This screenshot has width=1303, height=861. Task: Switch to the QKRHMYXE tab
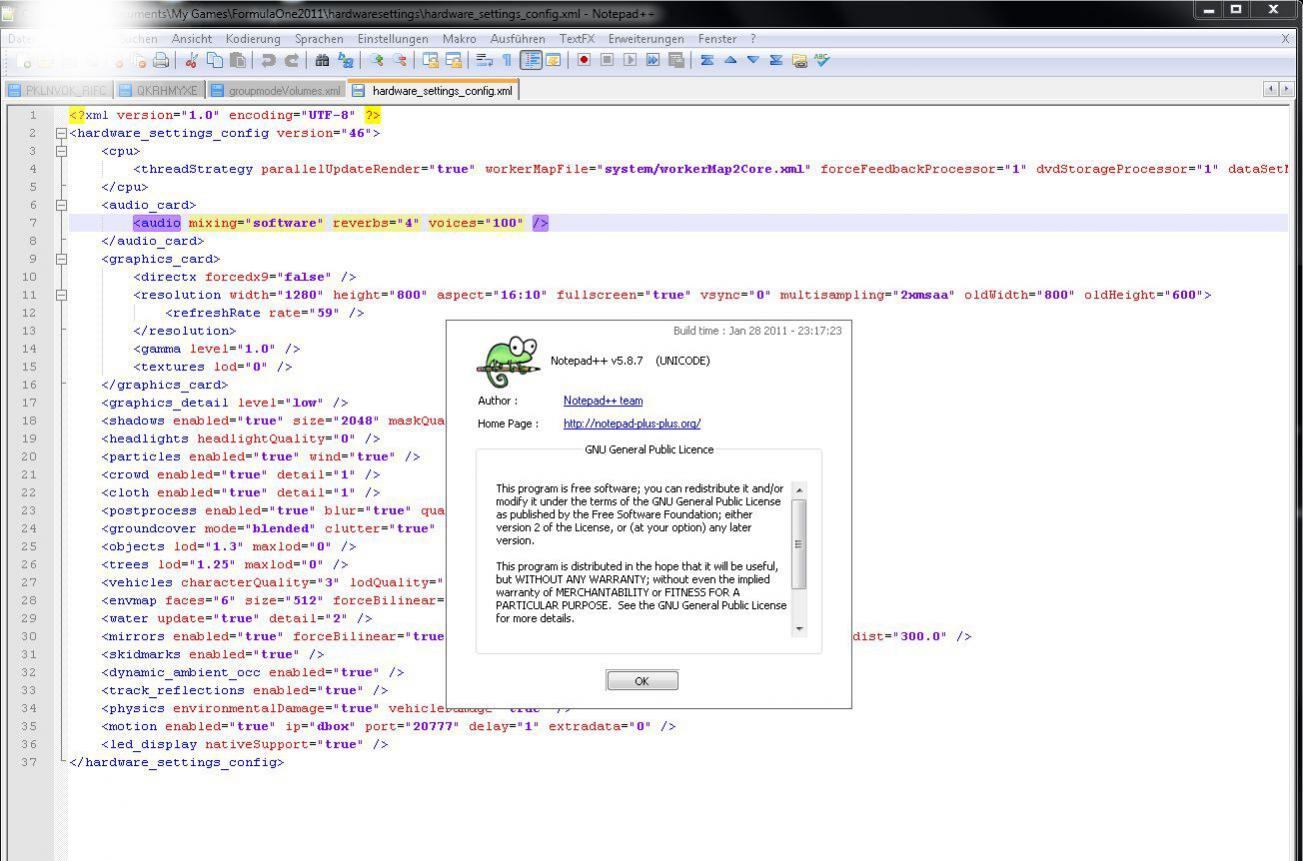[x=158, y=90]
